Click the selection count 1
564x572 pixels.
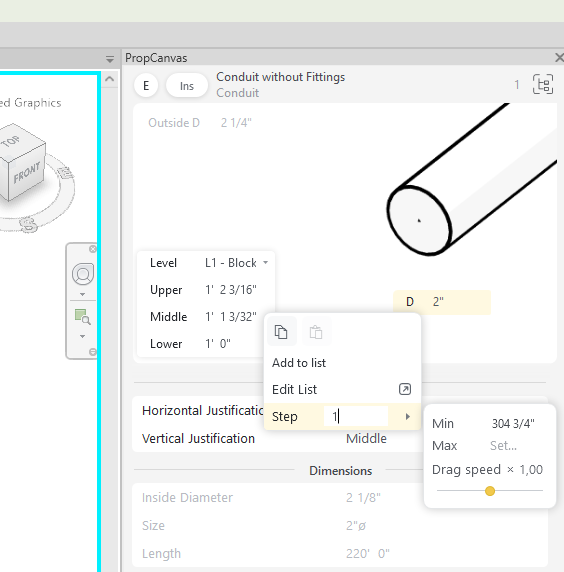(517, 85)
